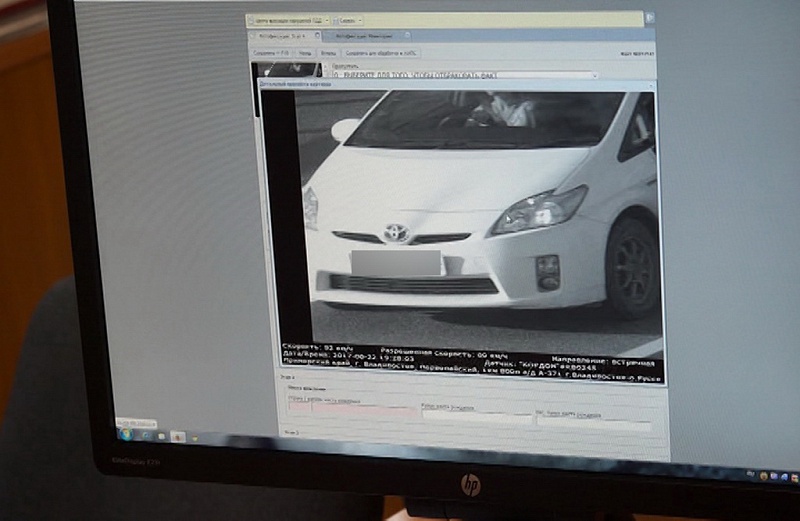
Task: Close the detailed card view window
Action: [x=650, y=87]
